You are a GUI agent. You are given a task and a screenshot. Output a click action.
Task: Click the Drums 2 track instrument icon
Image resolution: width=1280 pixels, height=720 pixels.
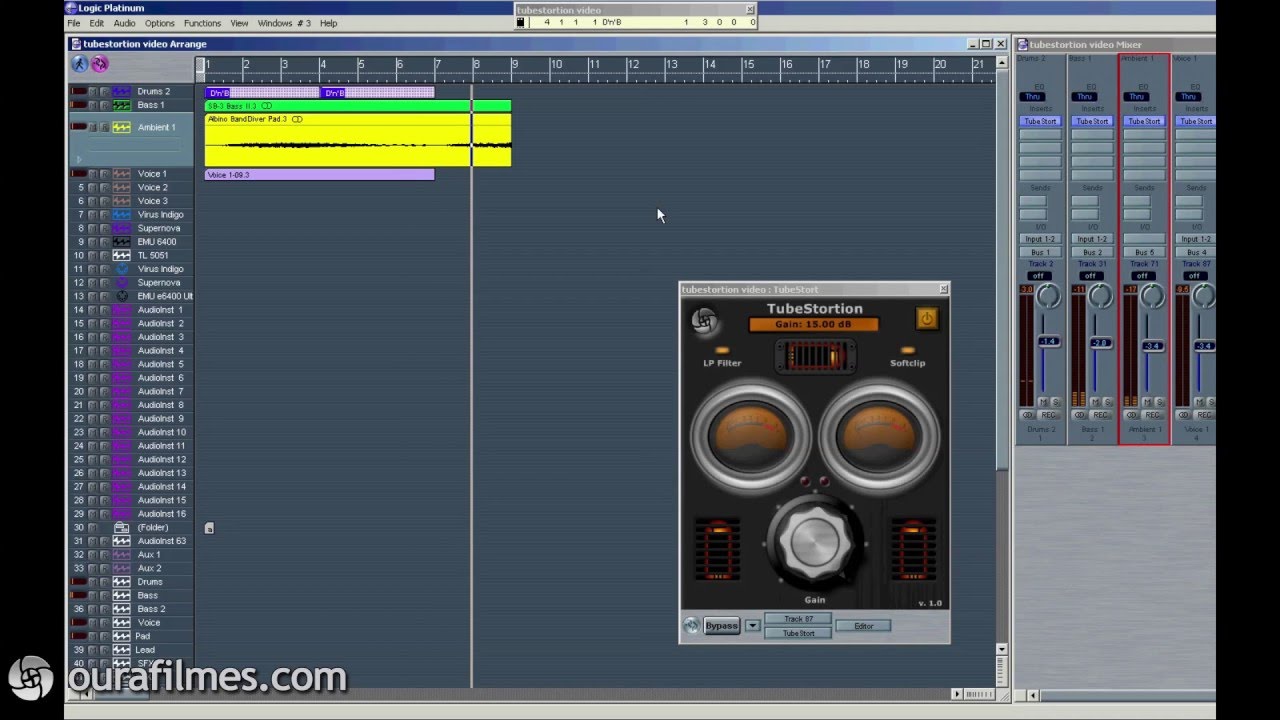(x=121, y=91)
